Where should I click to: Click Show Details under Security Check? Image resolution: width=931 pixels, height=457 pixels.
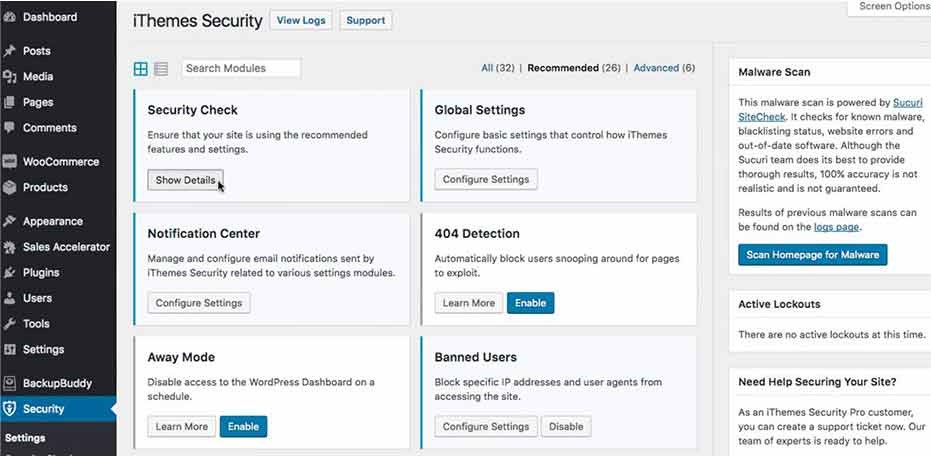pos(185,180)
